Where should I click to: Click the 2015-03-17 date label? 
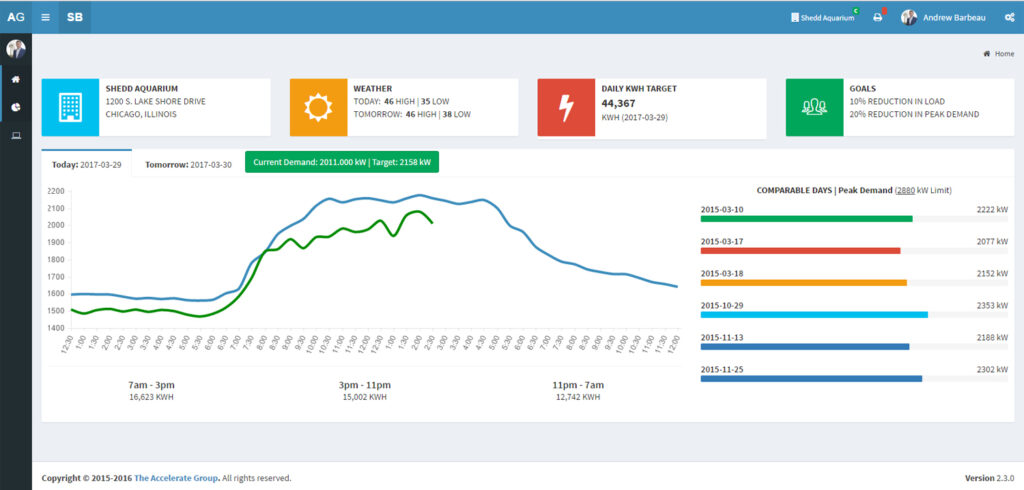tap(722, 242)
